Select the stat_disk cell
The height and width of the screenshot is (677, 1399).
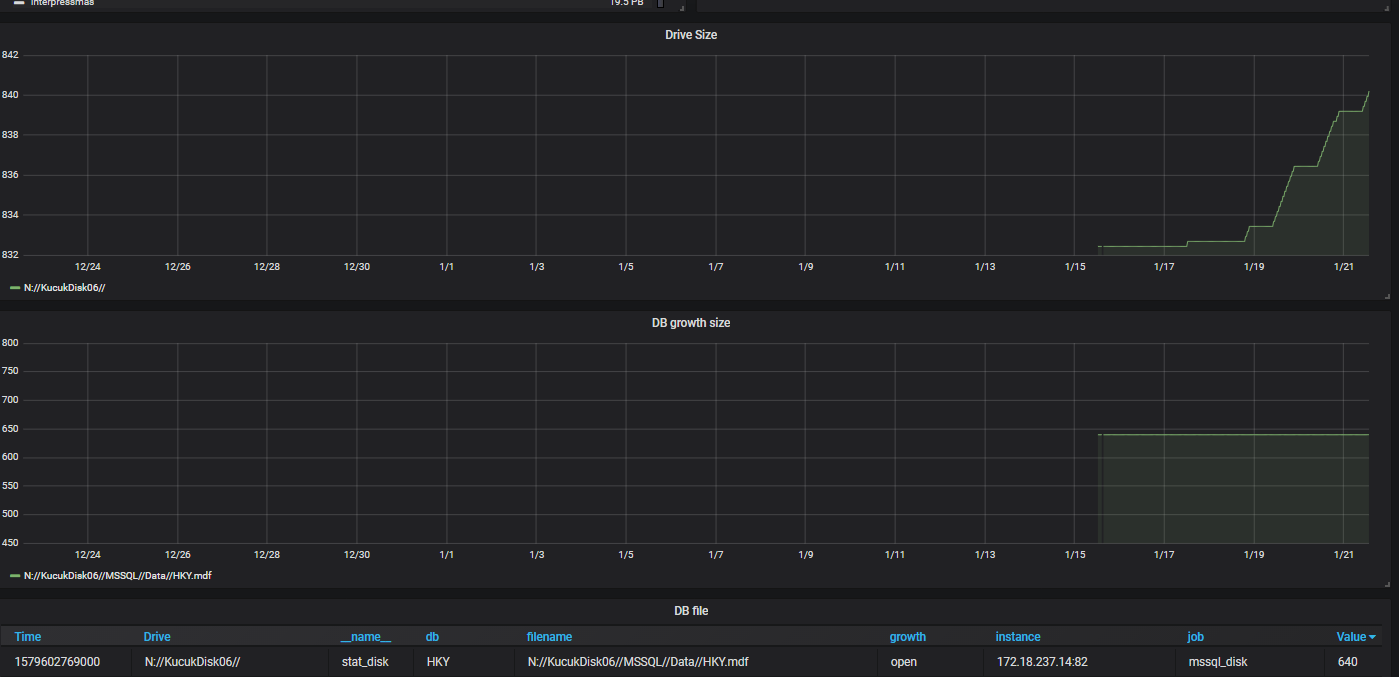[x=372, y=662]
